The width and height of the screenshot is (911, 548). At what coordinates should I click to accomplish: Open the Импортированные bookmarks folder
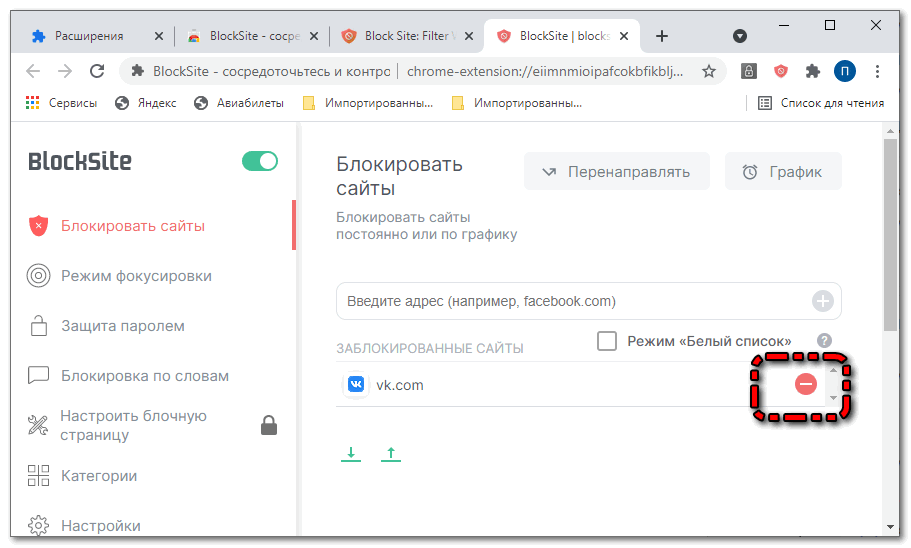click(368, 102)
